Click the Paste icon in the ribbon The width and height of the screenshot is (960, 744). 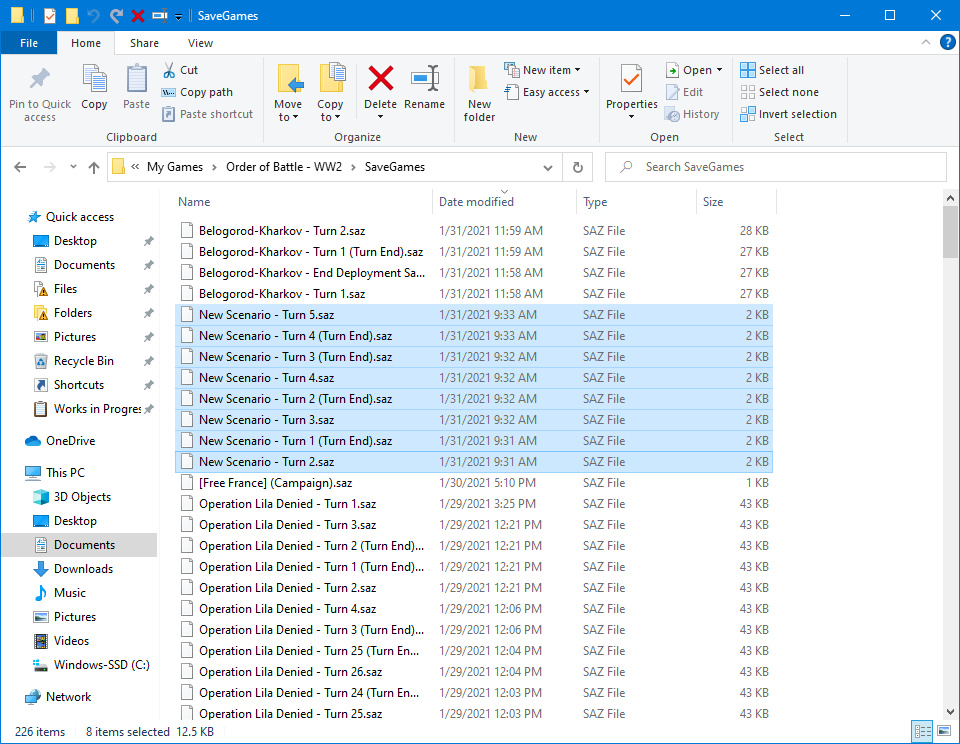pyautogui.click(x=136, y=80)
